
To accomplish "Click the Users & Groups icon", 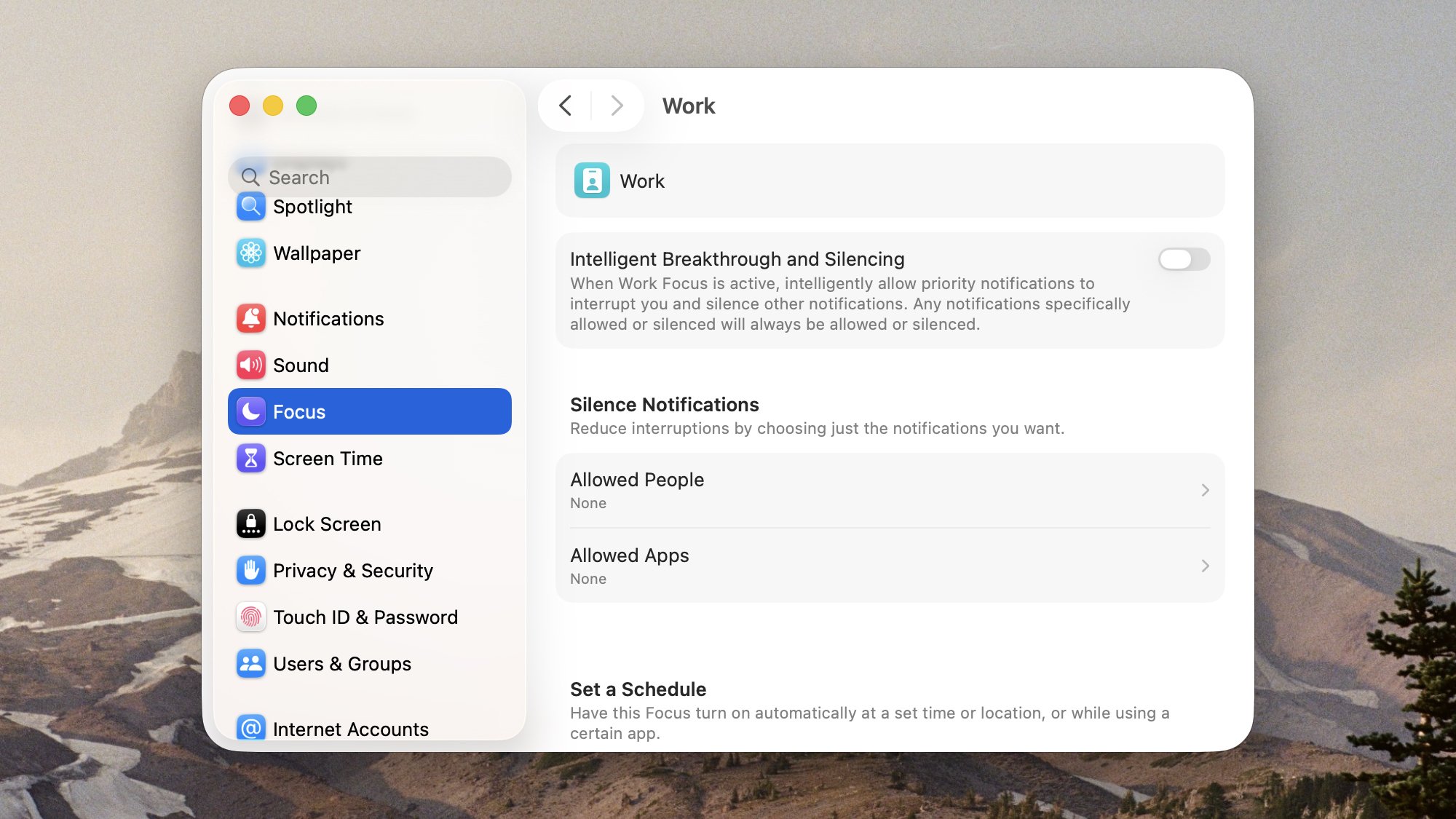I will (251, 664).
